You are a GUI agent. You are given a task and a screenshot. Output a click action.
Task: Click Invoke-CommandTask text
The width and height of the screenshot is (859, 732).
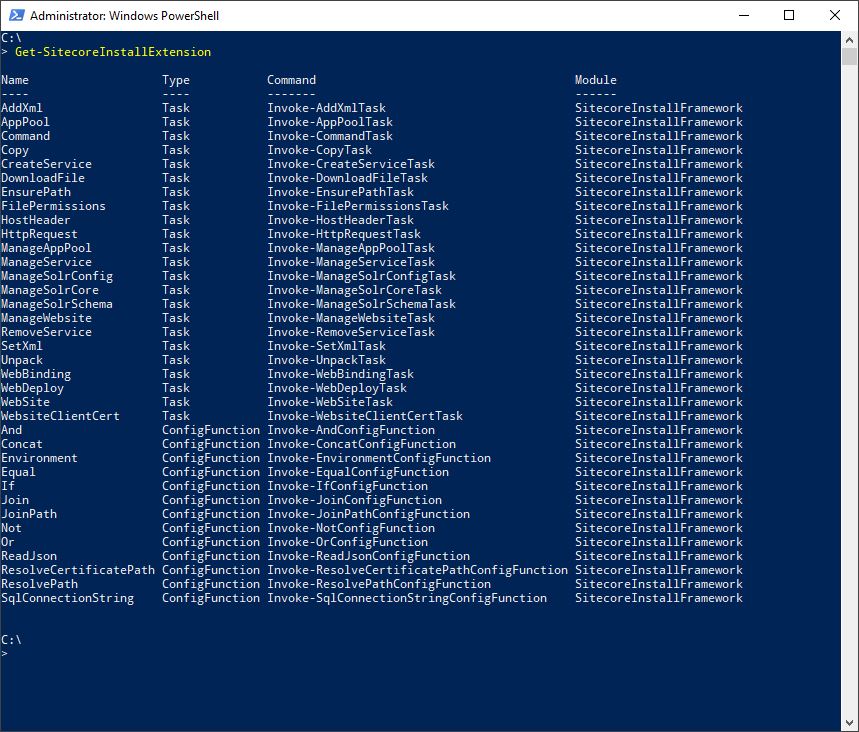click(x=330, y=136)
